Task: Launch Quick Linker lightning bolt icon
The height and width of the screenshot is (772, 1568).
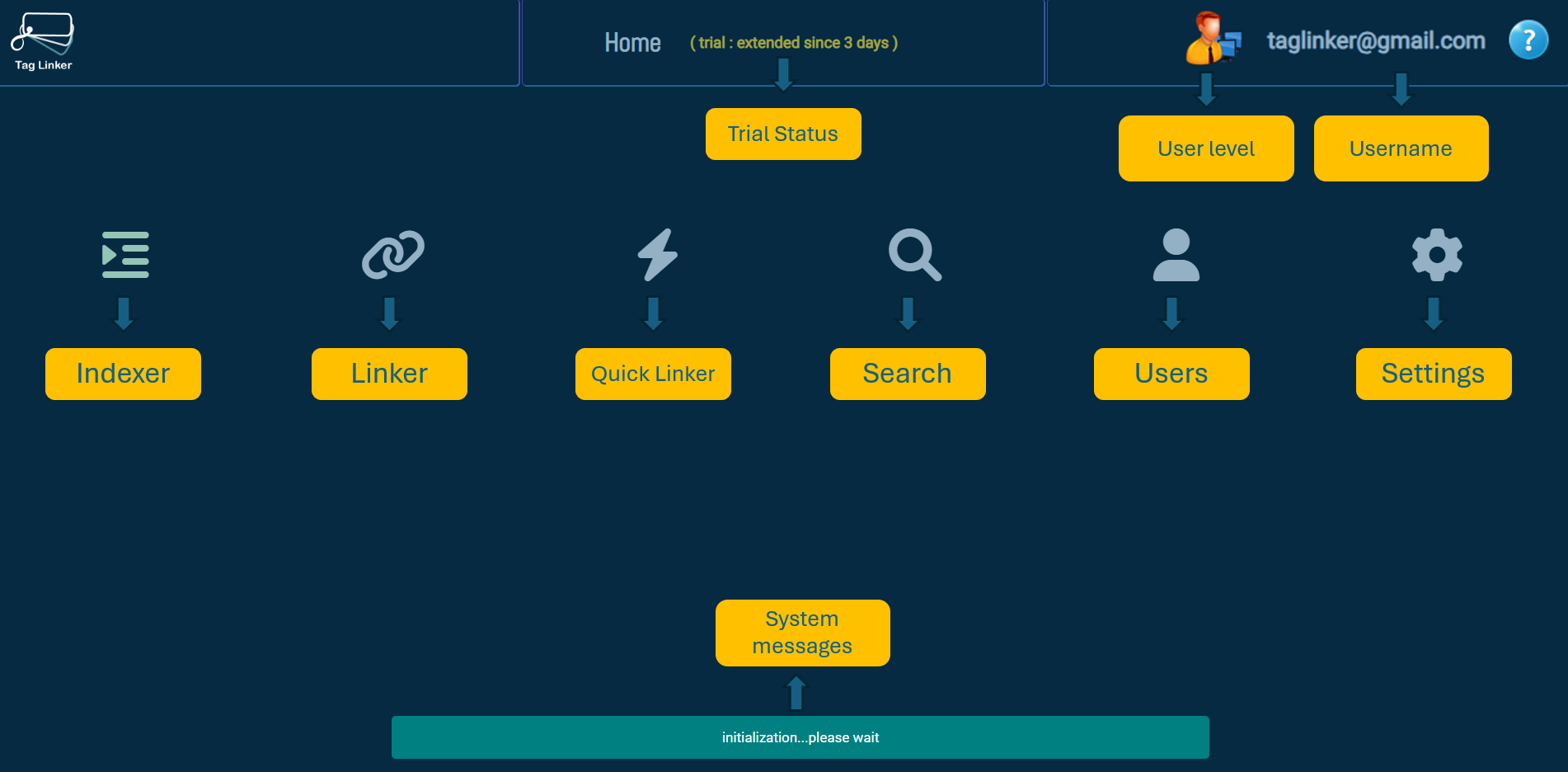Action: coord(657,255)
